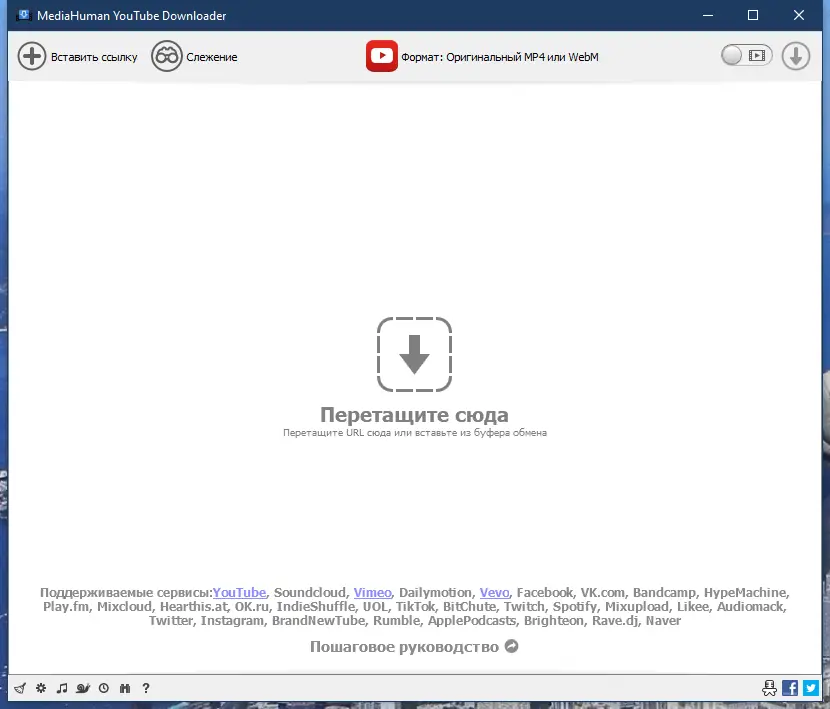
Task: Open the Vevo supported service link
Action: 494,593
